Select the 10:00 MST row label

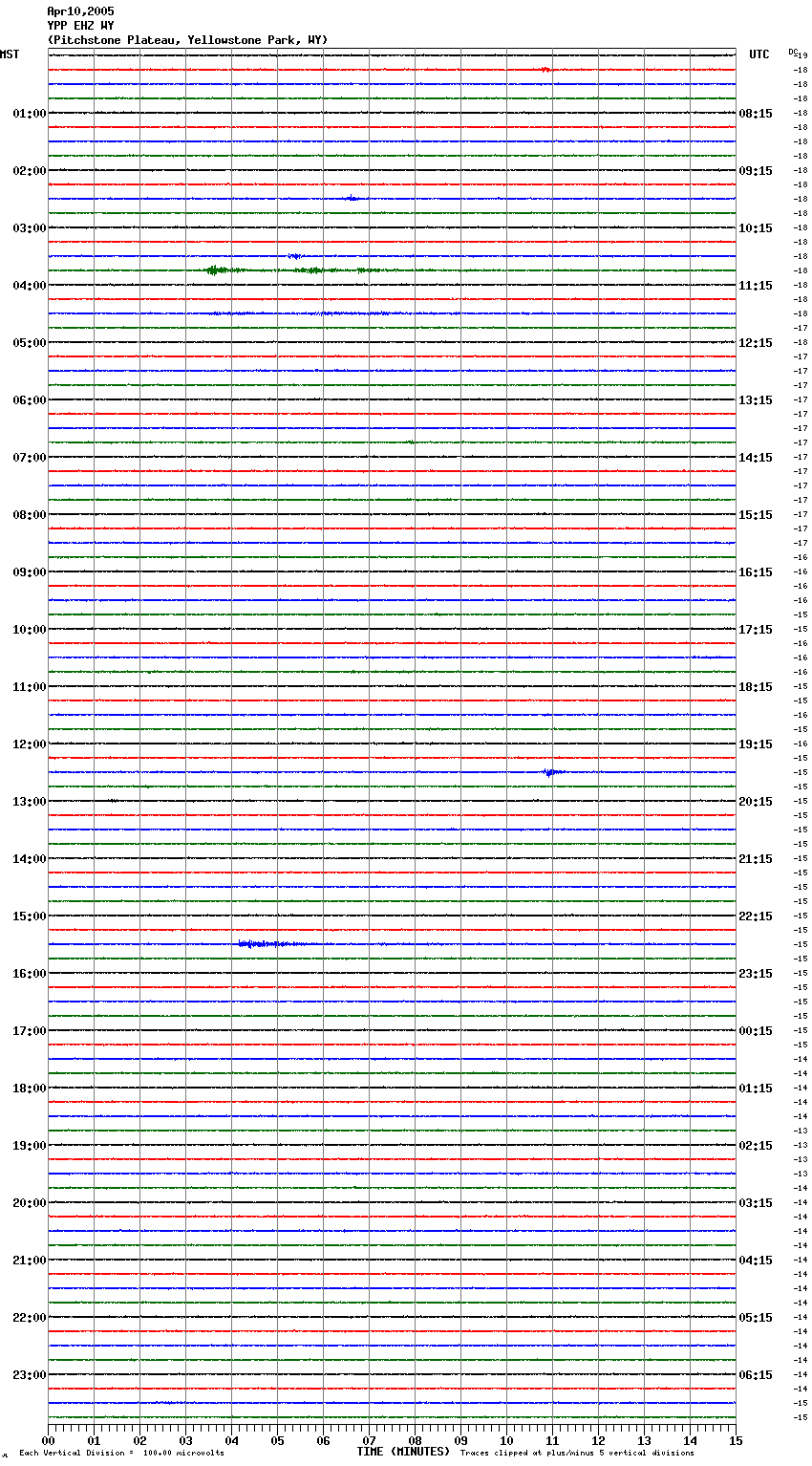coord(30,630)
